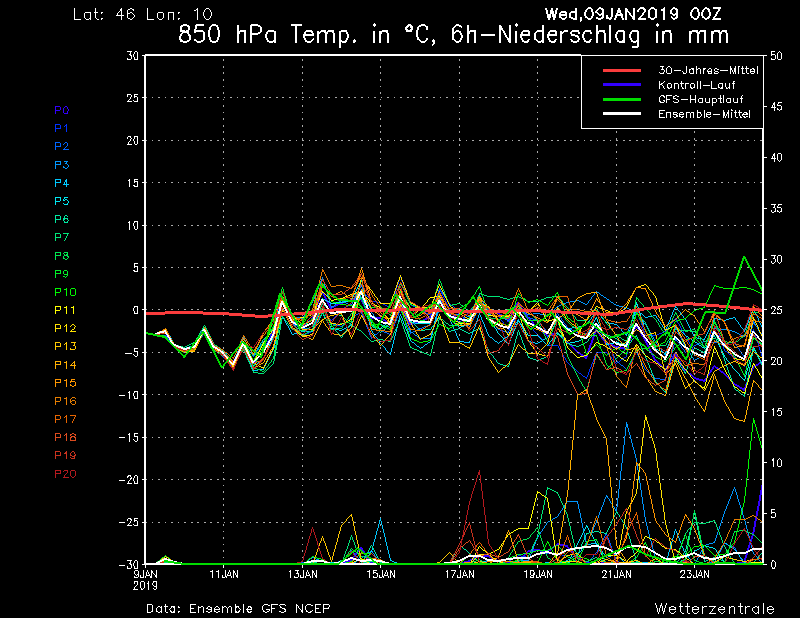
Task: Pick the 35 precipitation axis label
Action: [776, 209]
